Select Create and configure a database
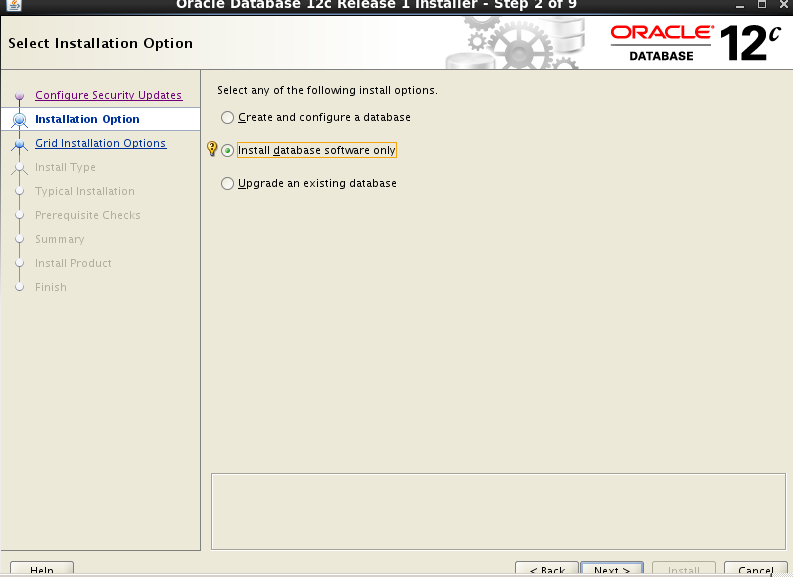Viewport: 793px width, 577px height. pos(316,117)
